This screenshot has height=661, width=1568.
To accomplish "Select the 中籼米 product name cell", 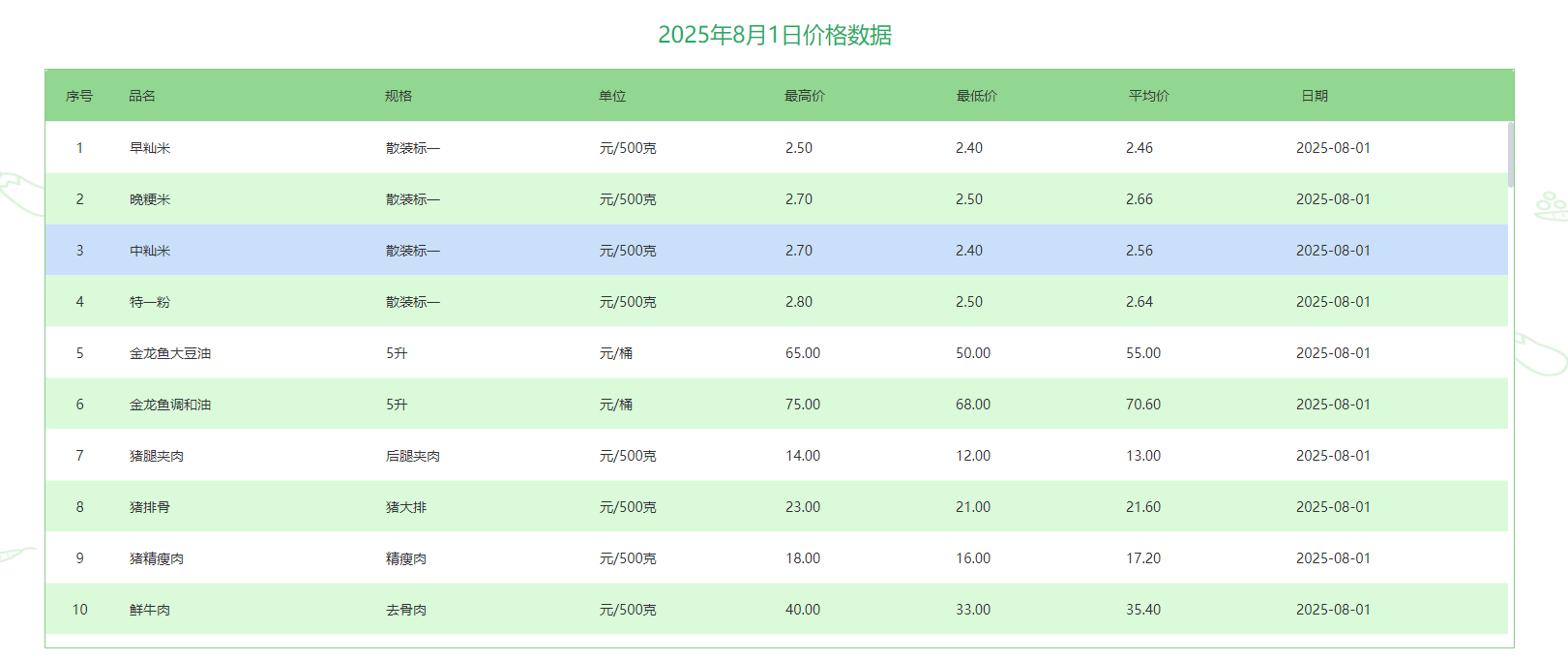I will [150, 251].
